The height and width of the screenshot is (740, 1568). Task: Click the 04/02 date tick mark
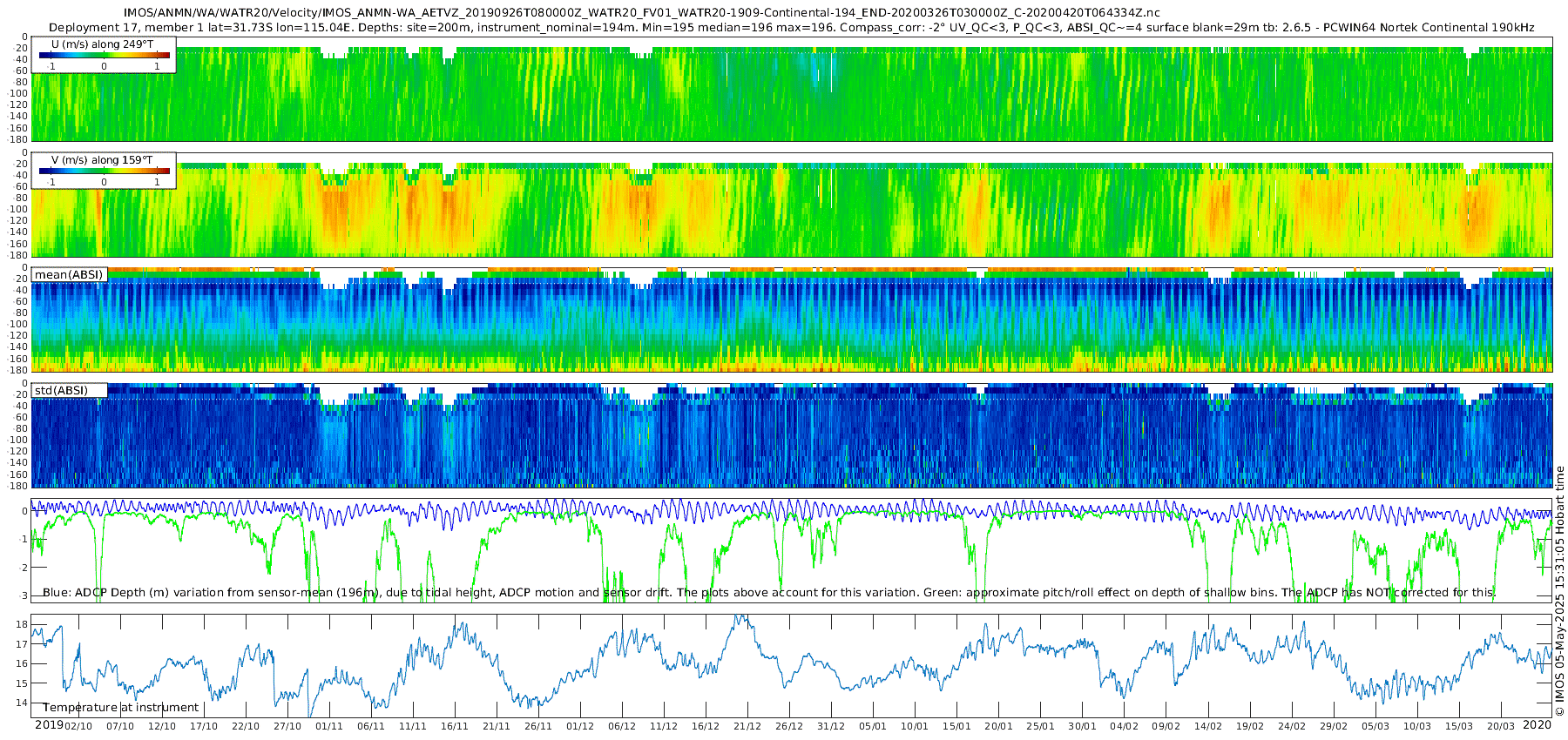1125,726
